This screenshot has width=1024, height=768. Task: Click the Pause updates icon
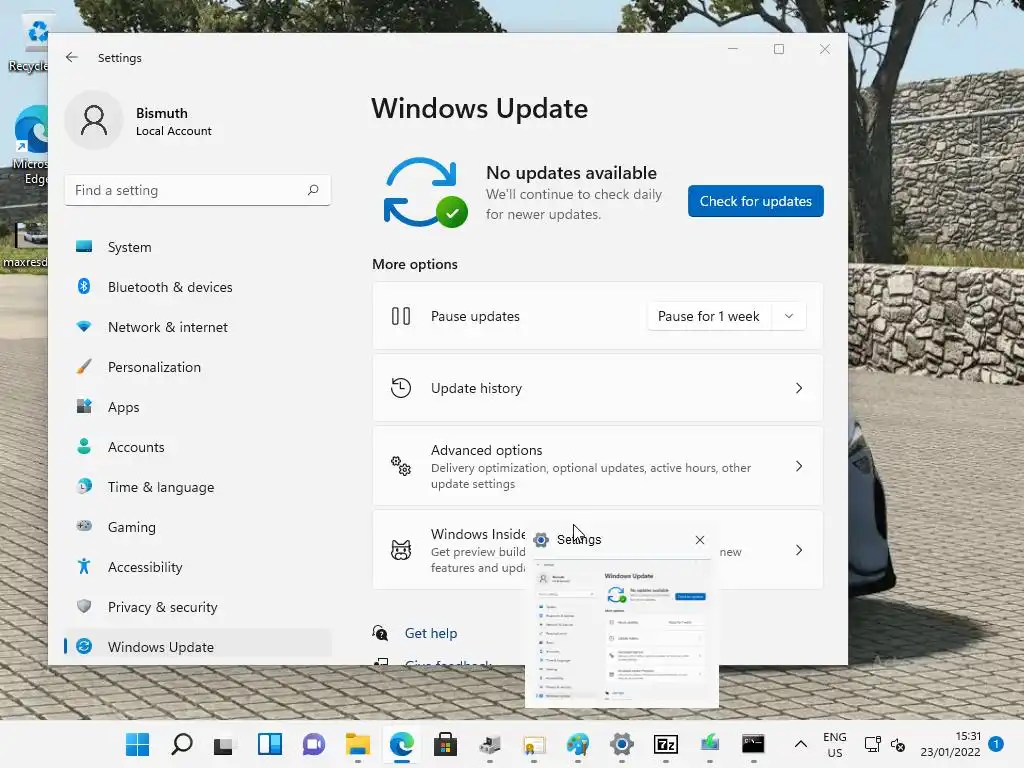coord(401,316)
